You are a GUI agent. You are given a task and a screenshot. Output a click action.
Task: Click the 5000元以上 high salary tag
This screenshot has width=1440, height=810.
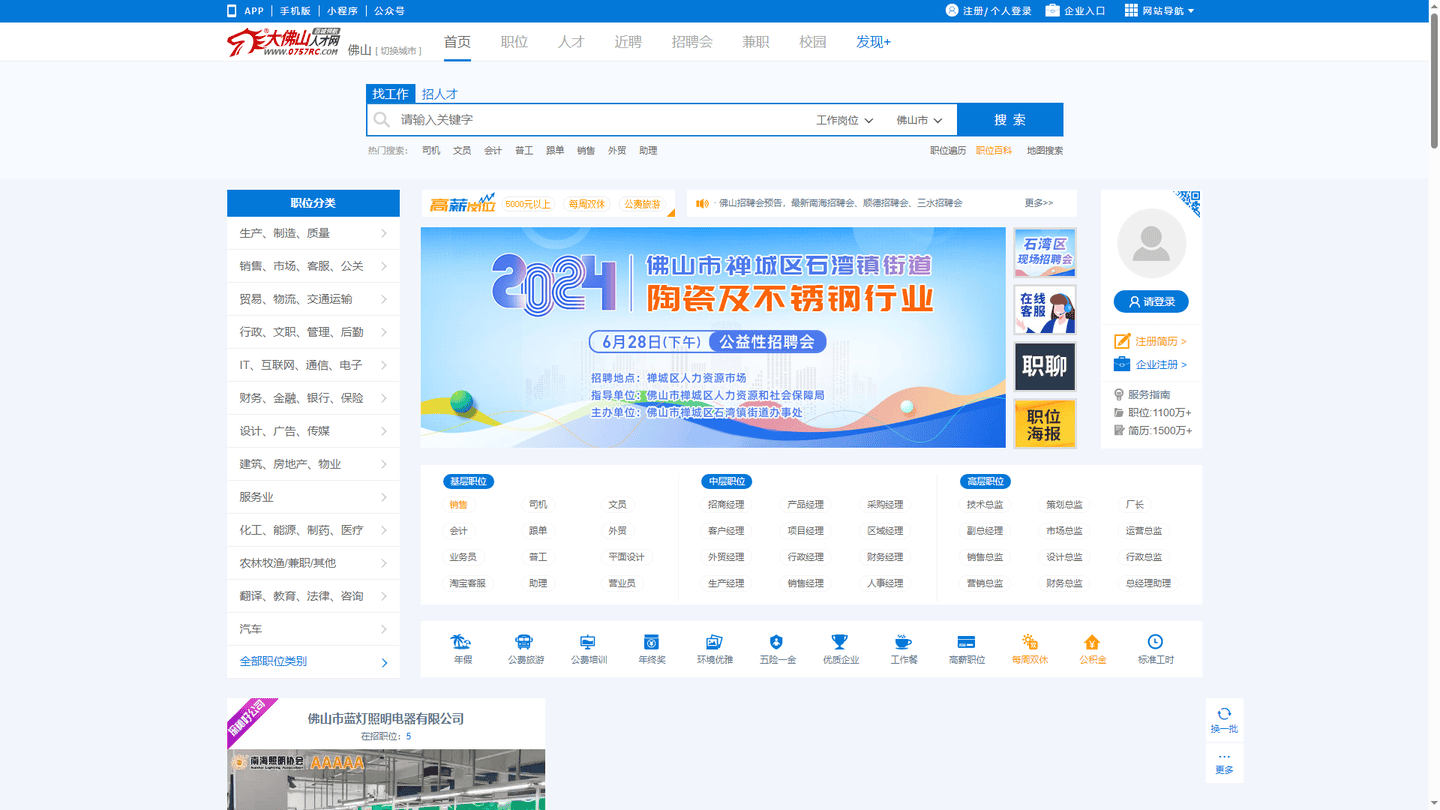(528, 204)
